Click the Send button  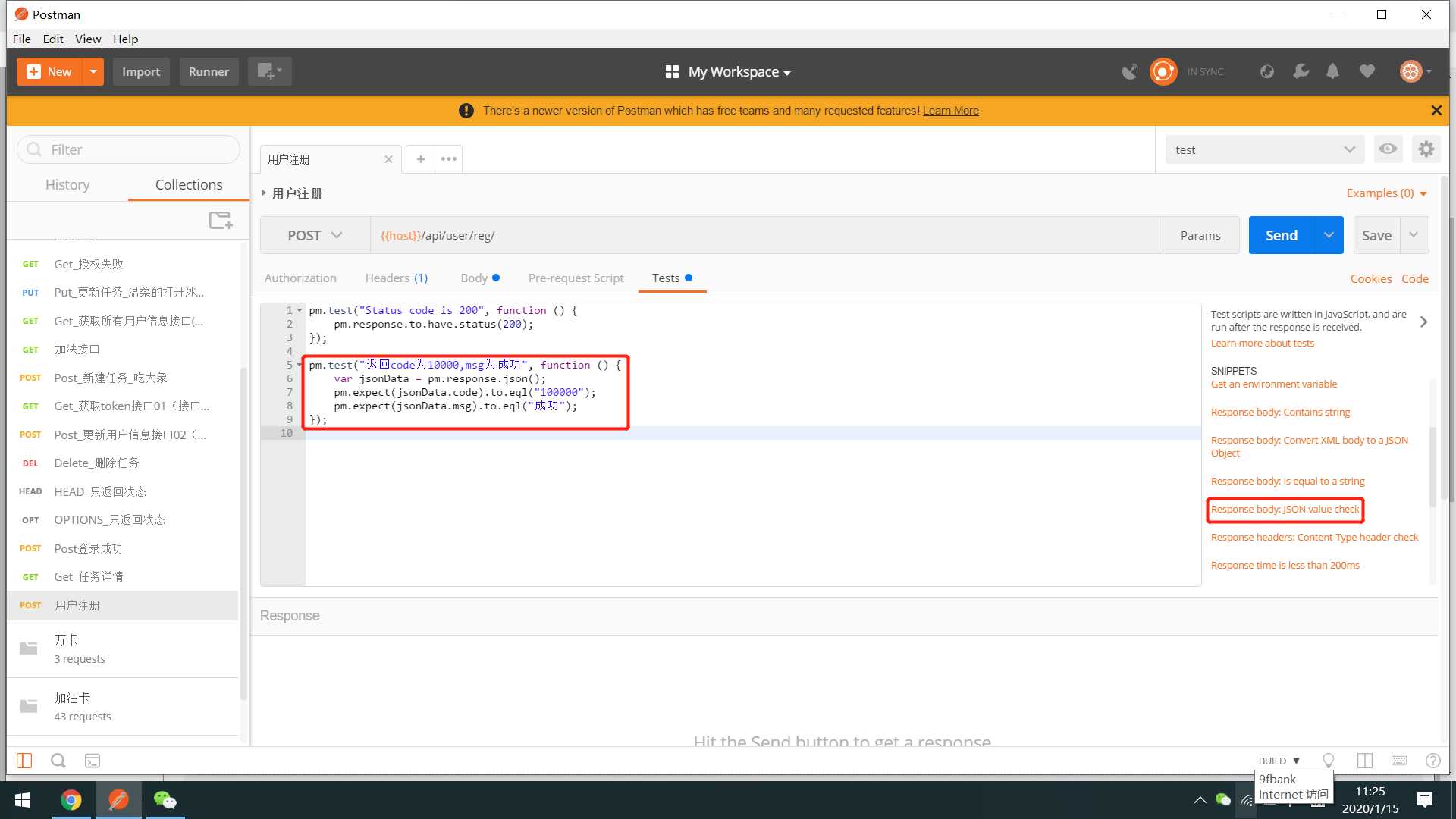1282,235
